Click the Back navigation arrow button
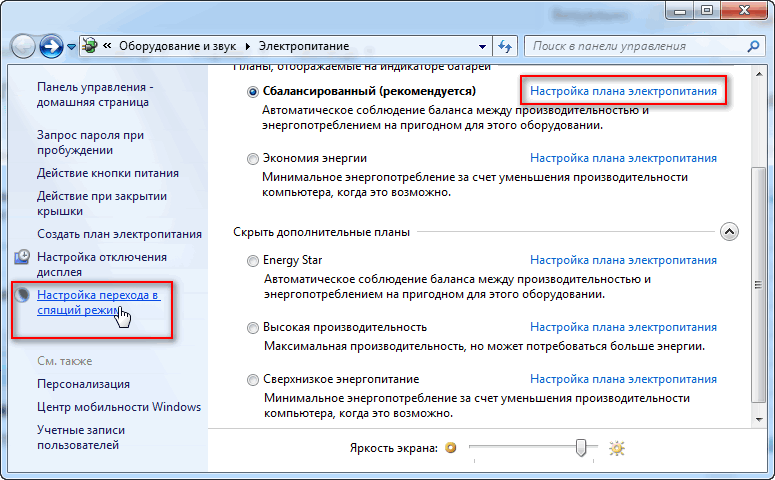The image size is (775, 480). 23,47
